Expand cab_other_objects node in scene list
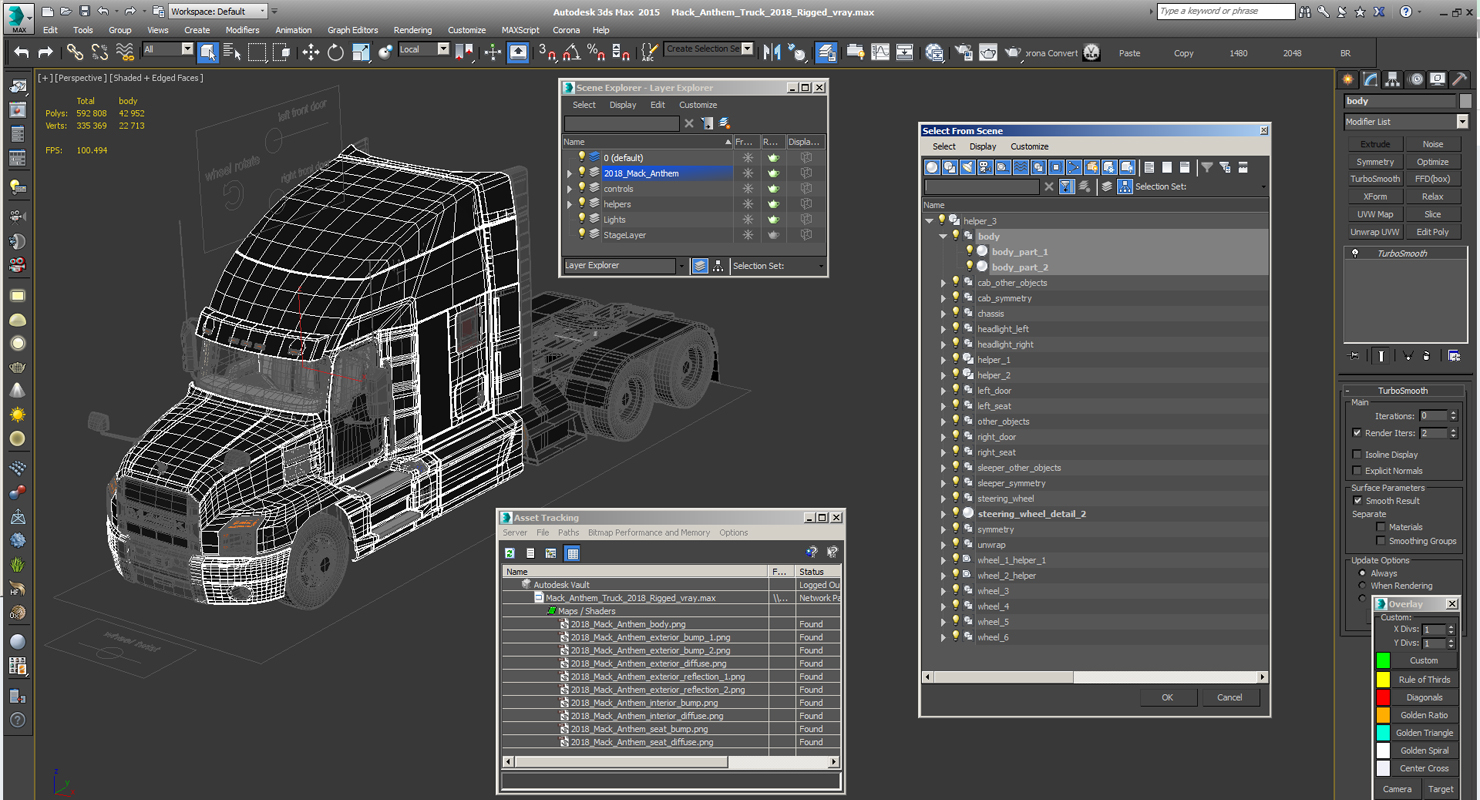The height and width of the screenshot is (800, 1480). click(942, 283)
